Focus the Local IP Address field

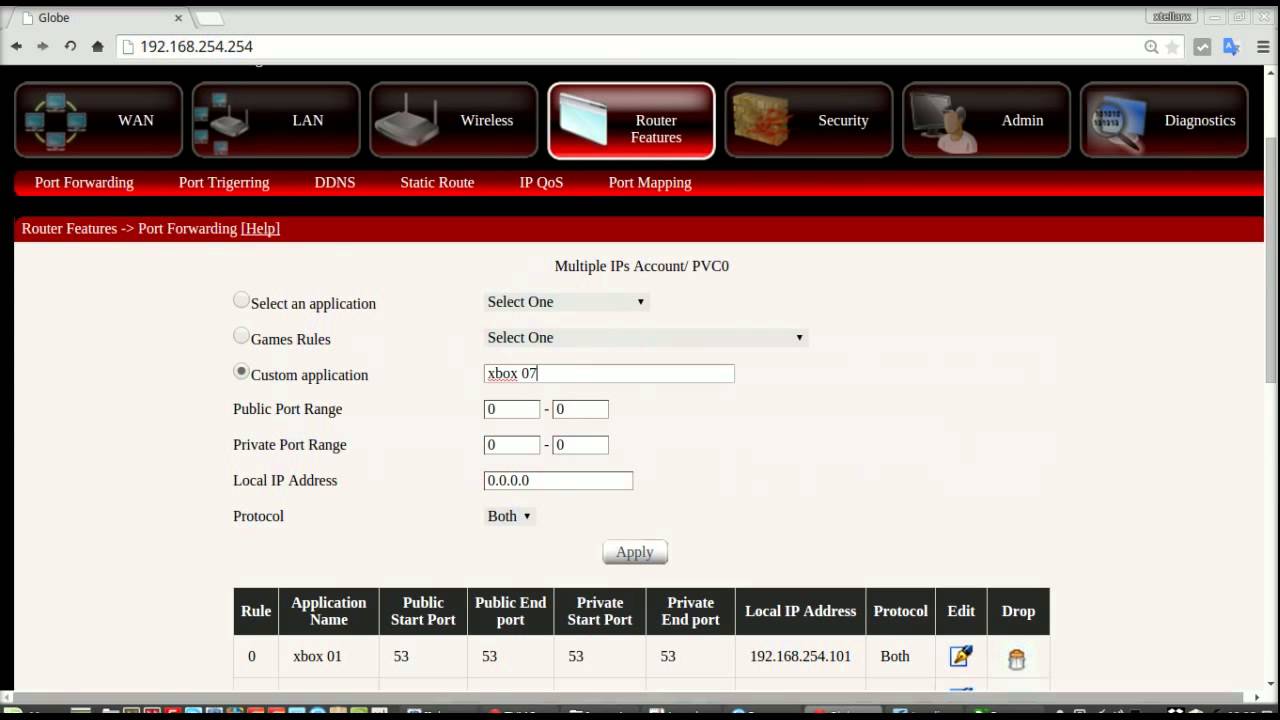pyautogui.click(x=558, y=481)
